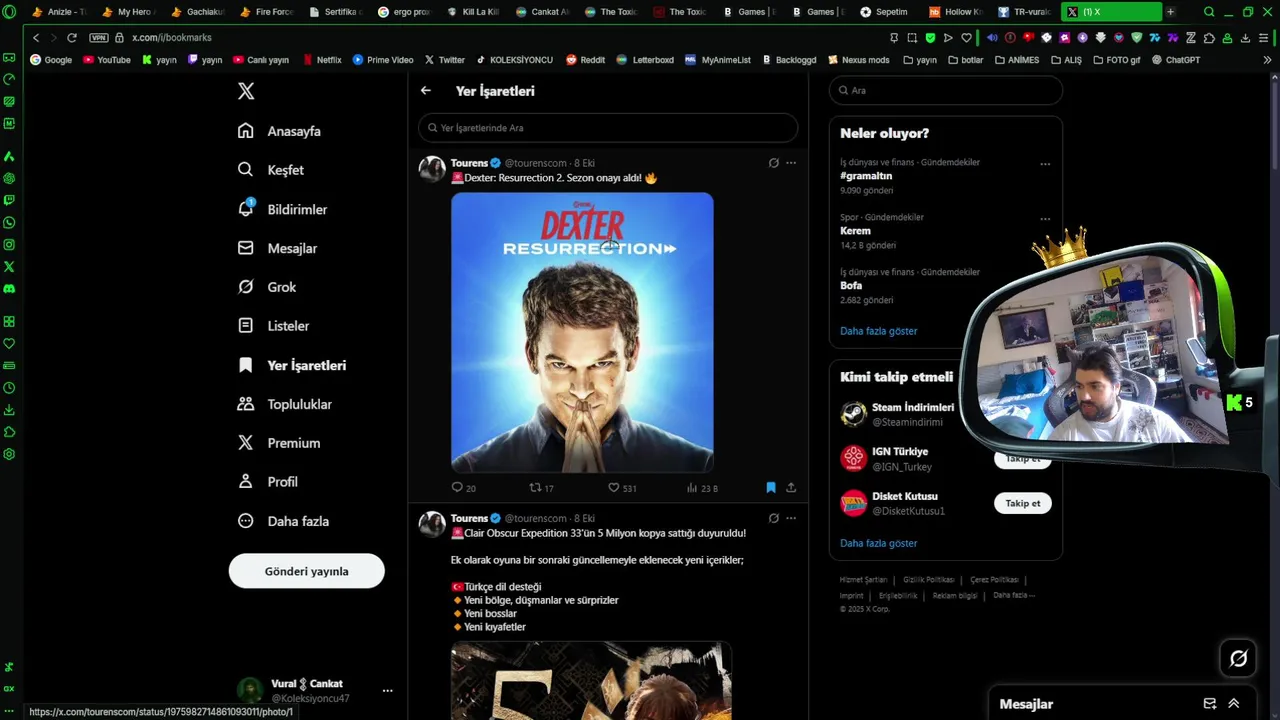Image resolution: width=1280 pixels, height=720 pixels.
Task: Select Yer İşaretleri in navigation
Action: click(x=291, y=365)
